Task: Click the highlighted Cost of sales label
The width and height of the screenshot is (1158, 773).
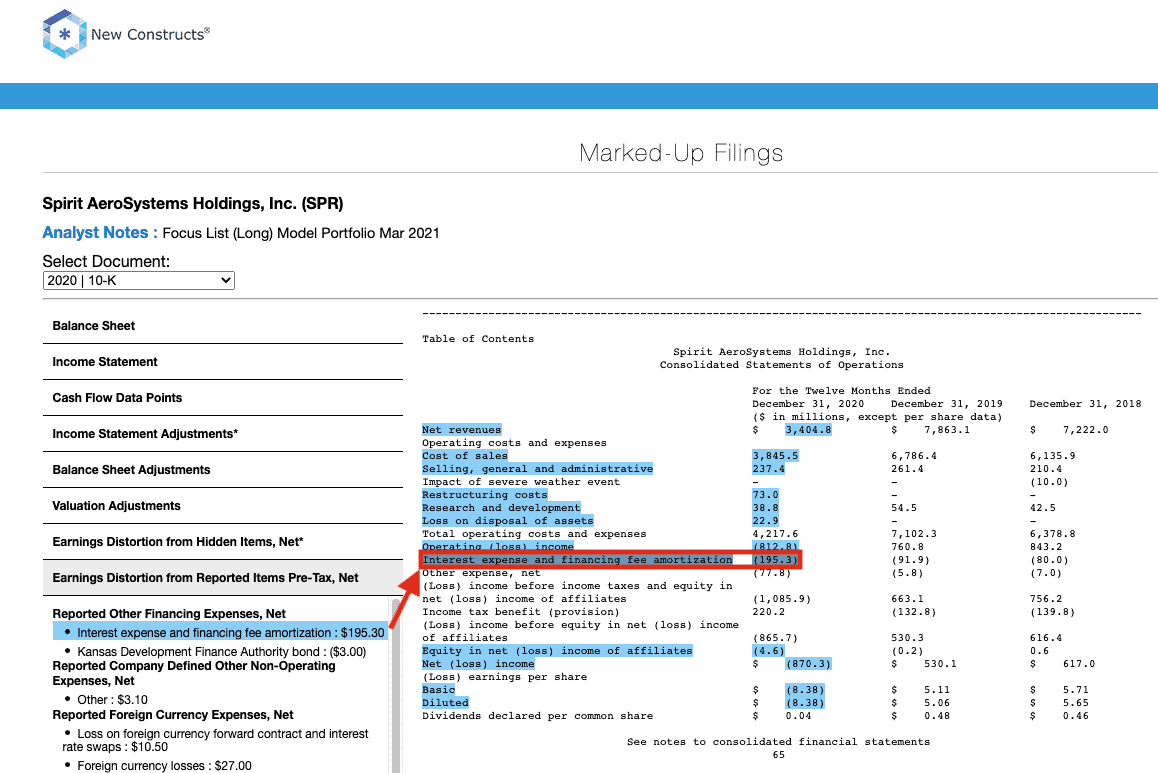Action: pos(465,456)
